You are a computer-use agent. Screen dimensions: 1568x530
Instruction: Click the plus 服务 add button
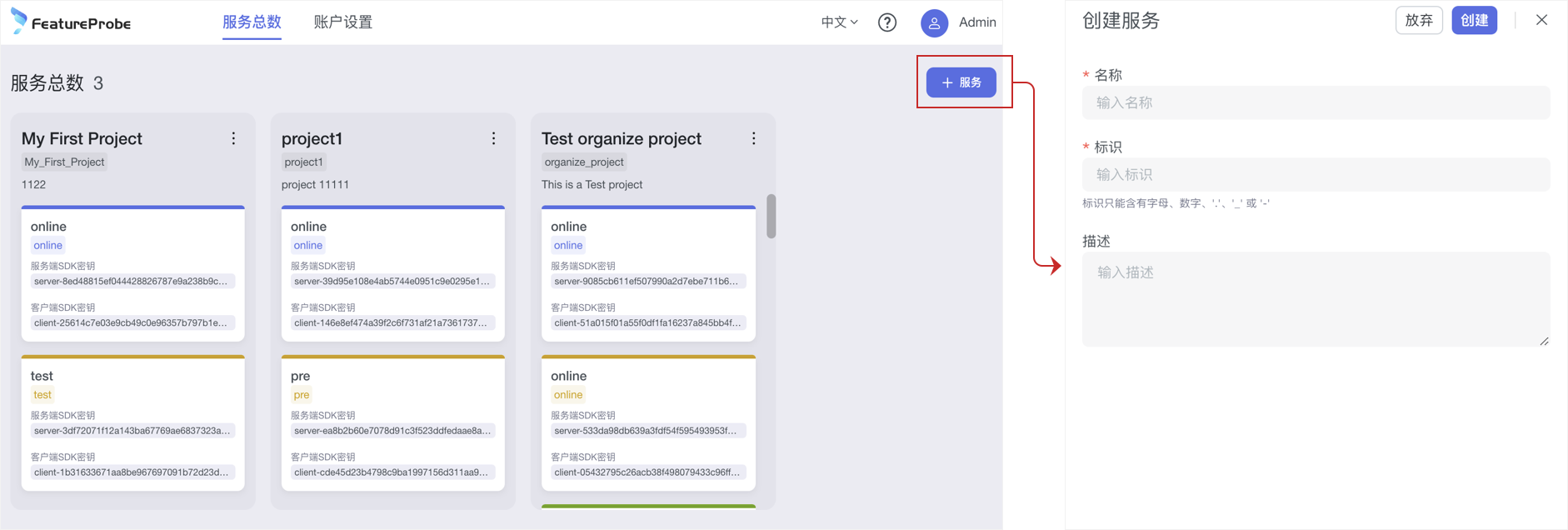pyautogui.click(x=961, y=82)
